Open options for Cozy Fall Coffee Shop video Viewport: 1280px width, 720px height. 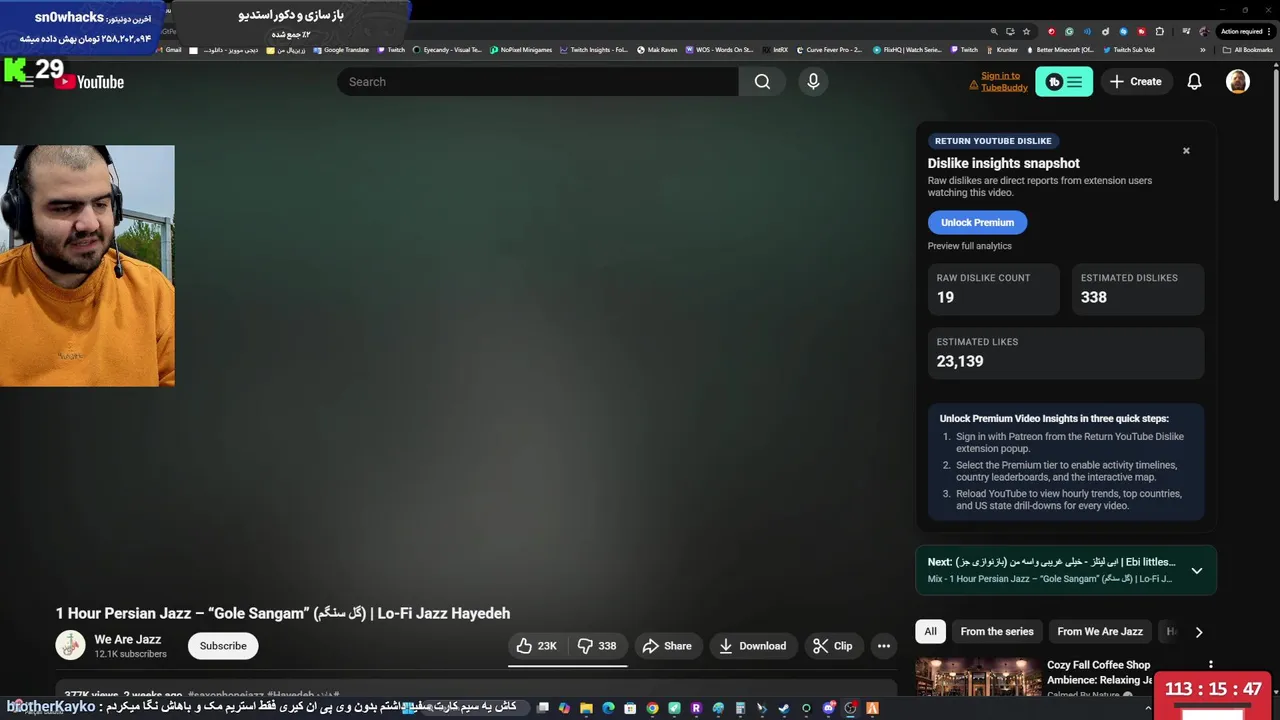pos(1210,665)
